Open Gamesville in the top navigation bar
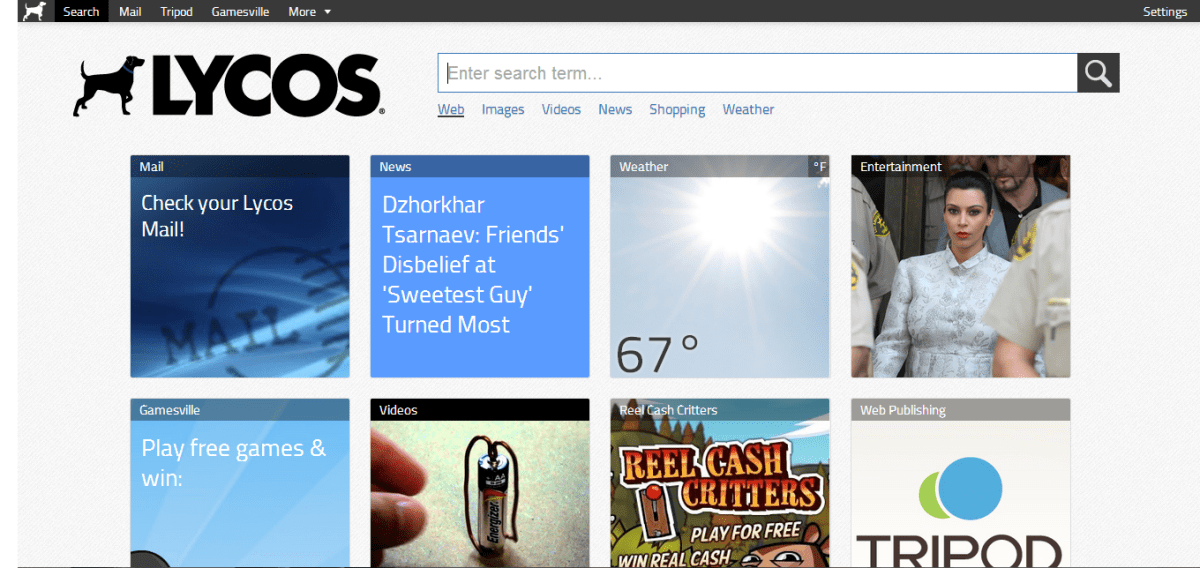This screenshot has width=1200, height=568. [240, 12]
